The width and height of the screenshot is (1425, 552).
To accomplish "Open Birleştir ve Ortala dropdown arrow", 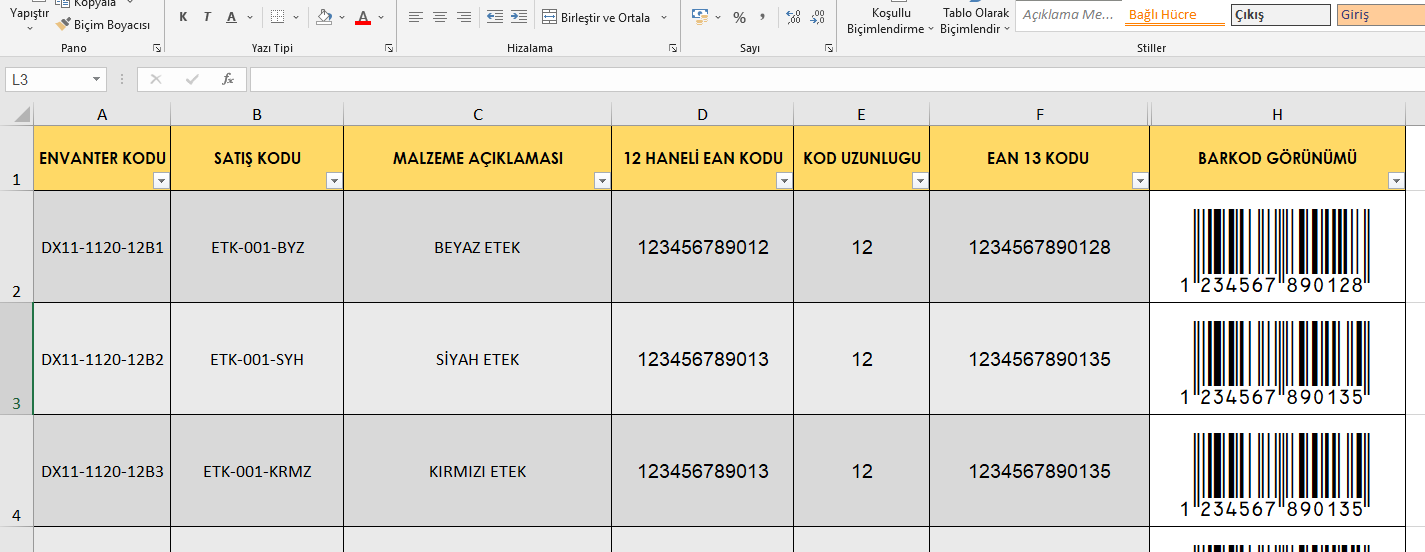I will click(664, 17).
